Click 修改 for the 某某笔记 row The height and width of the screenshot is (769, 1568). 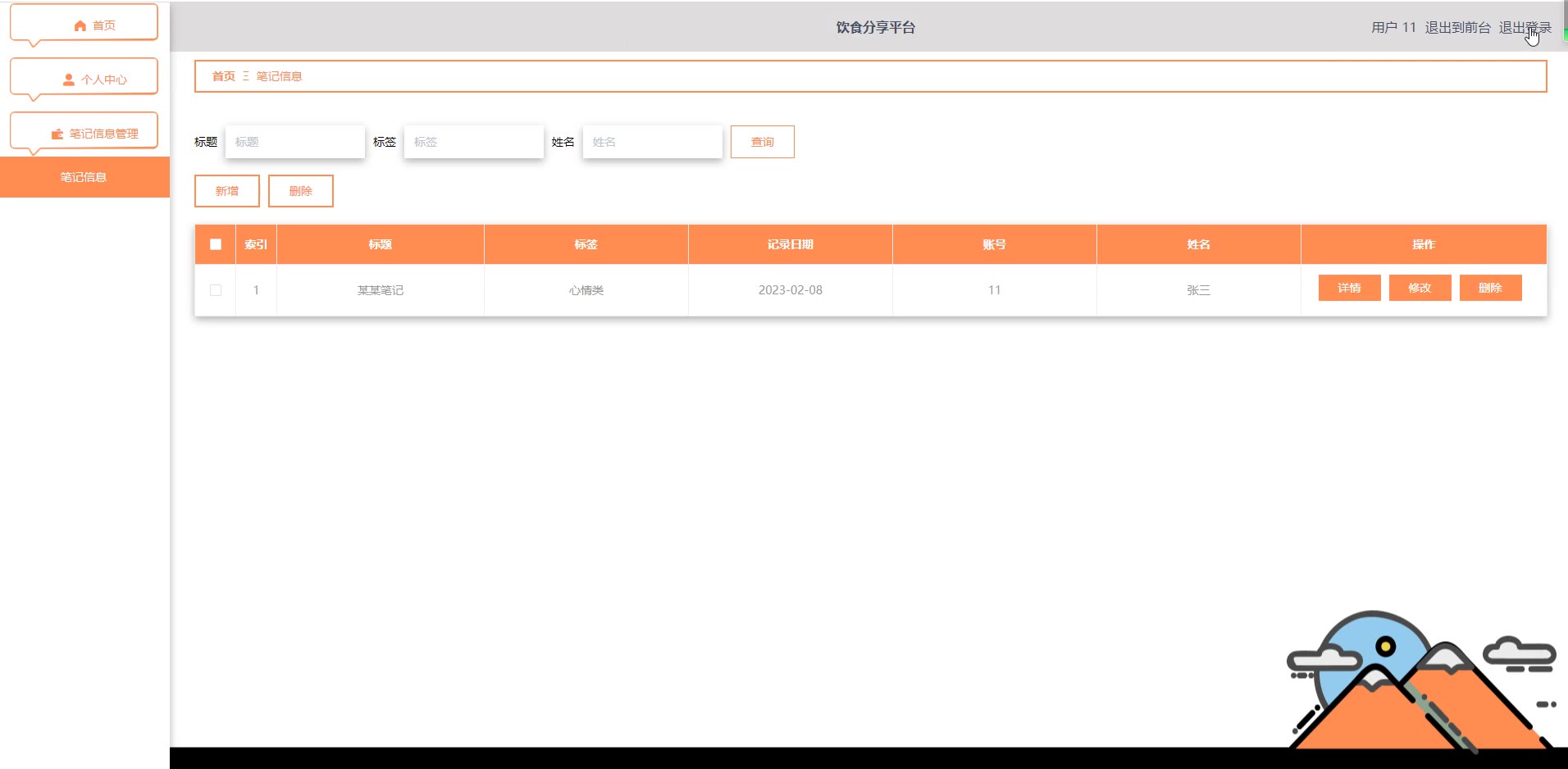pyautogui.click(x=1420, y=288)
